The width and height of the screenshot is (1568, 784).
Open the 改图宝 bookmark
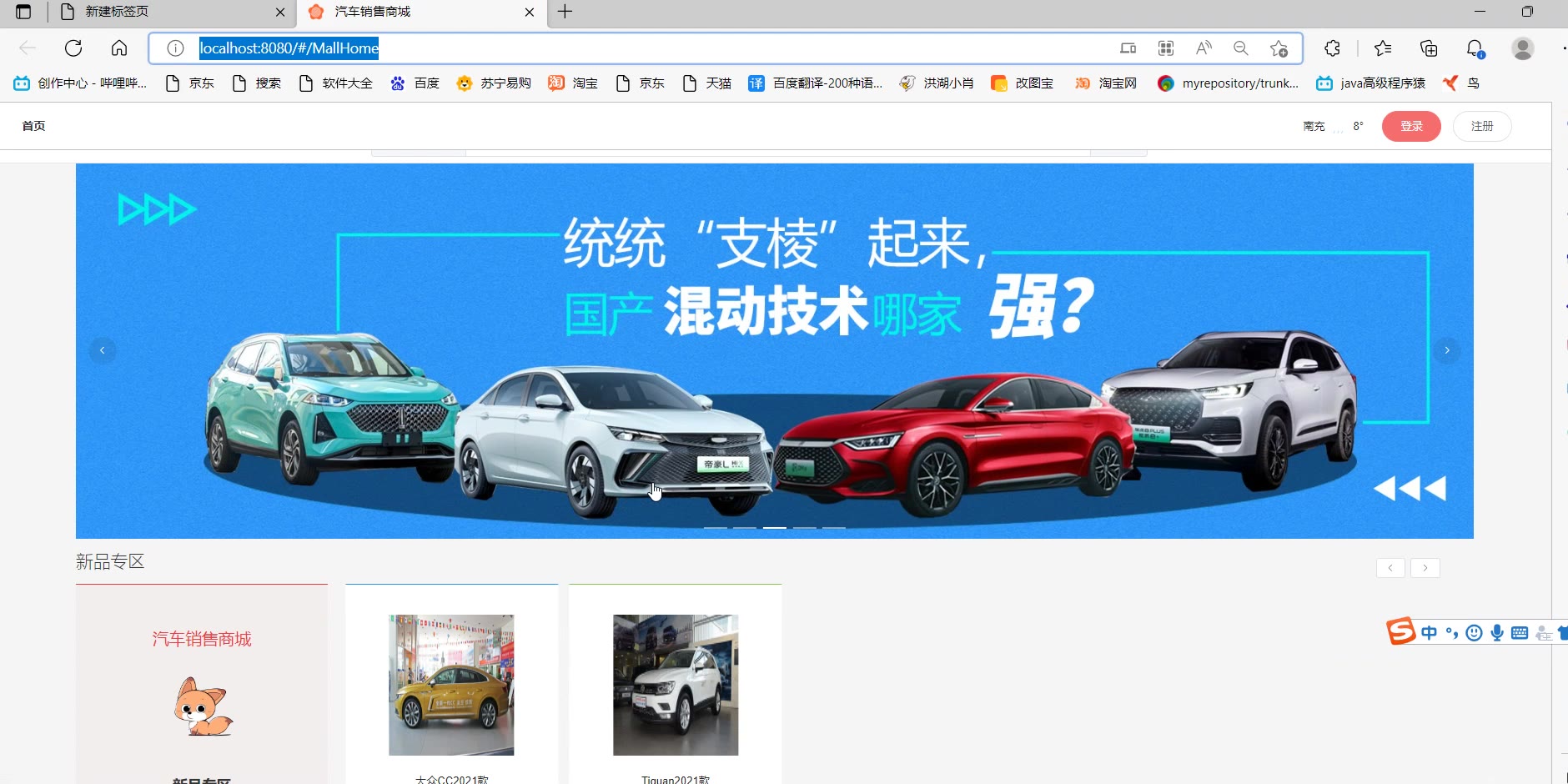pos(1023,83)
